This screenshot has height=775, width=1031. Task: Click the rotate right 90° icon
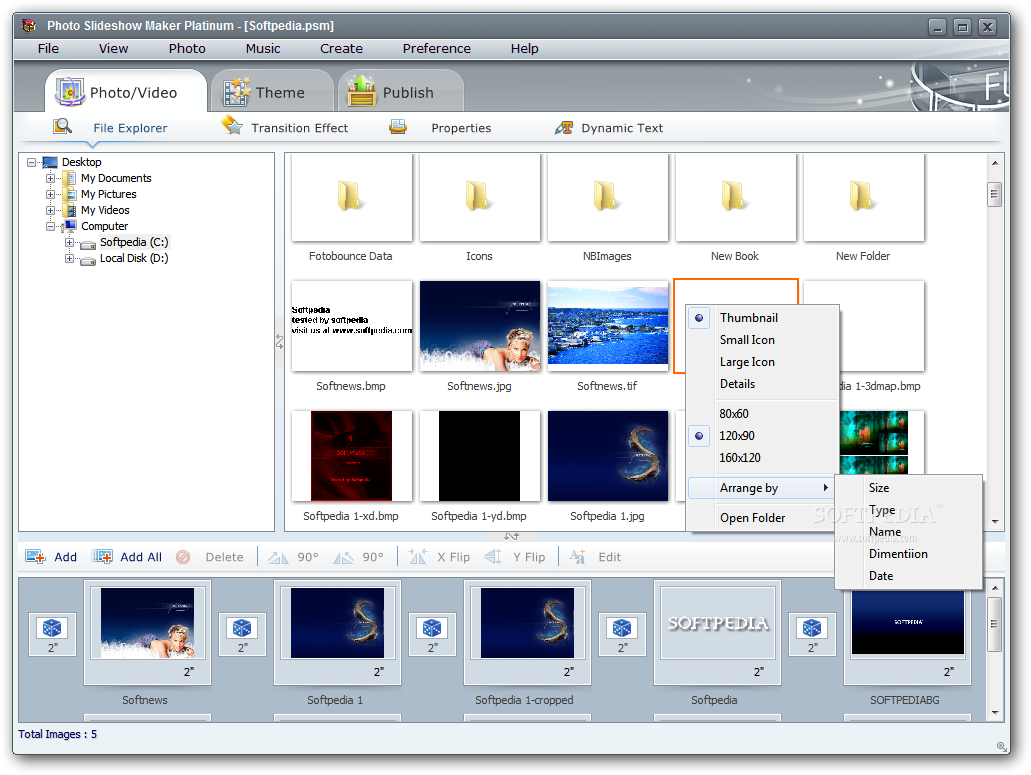click(343, 557)
